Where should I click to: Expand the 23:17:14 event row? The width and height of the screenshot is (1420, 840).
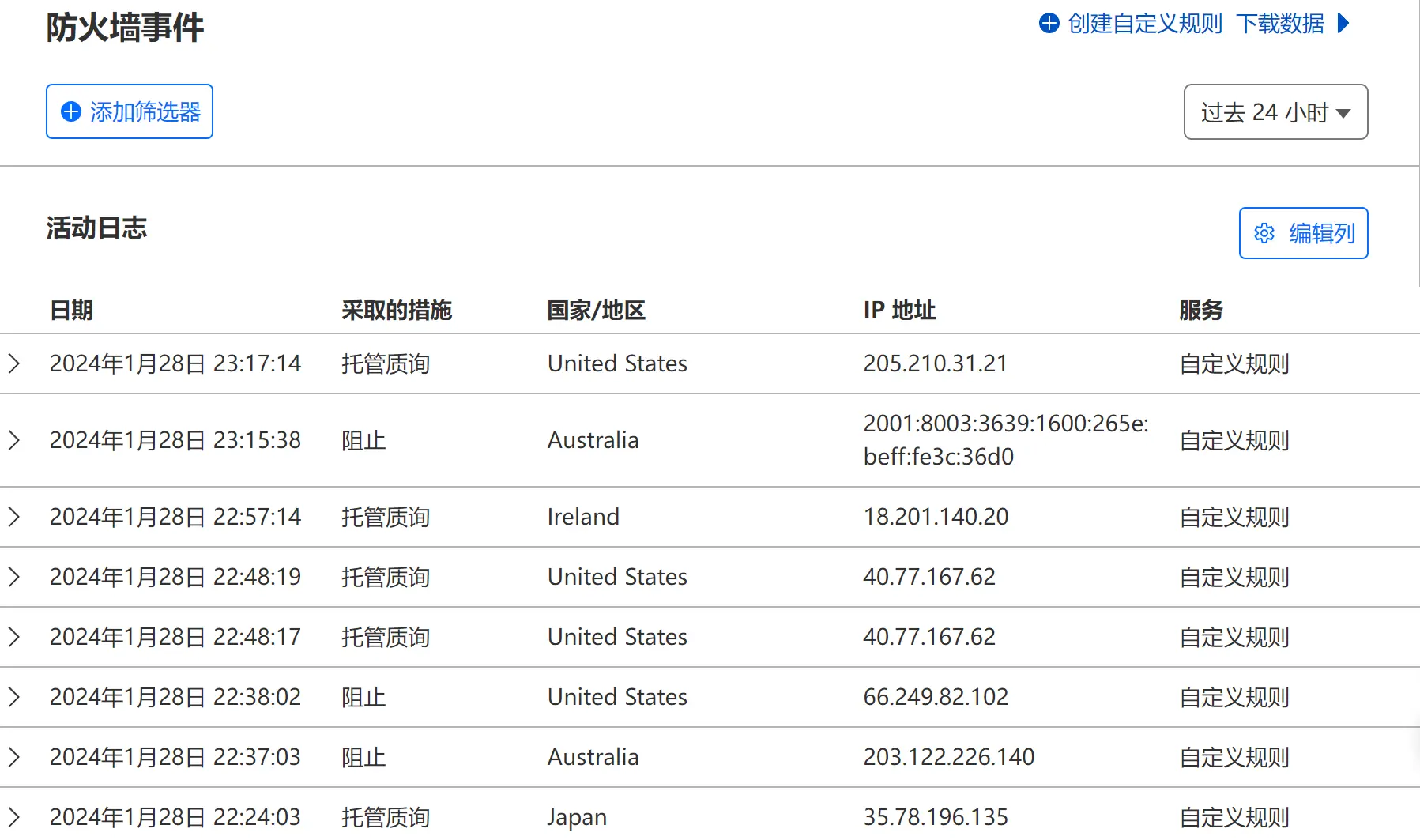pos(13,363)
